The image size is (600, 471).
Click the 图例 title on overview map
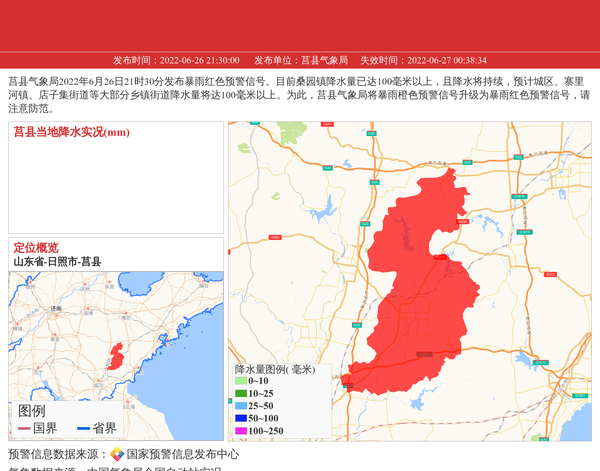32,411
